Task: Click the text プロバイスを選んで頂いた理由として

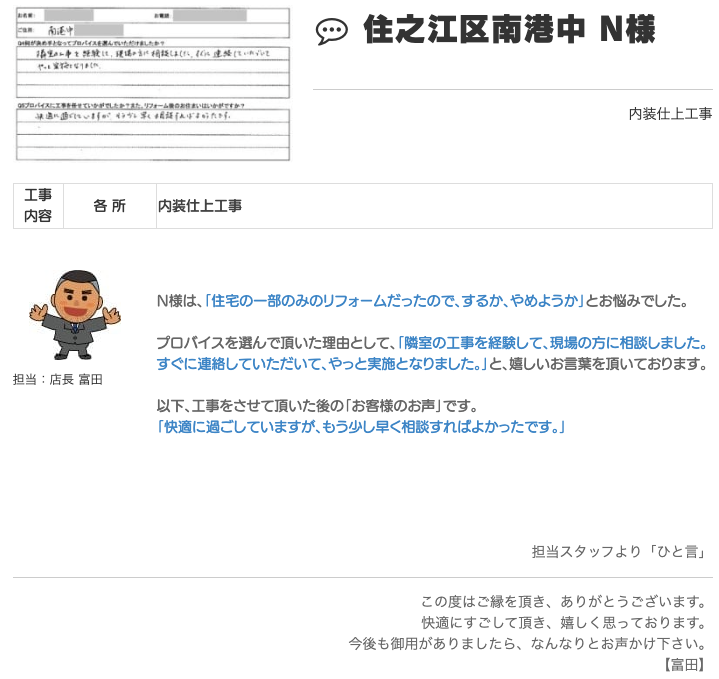Action: point(275,342)
